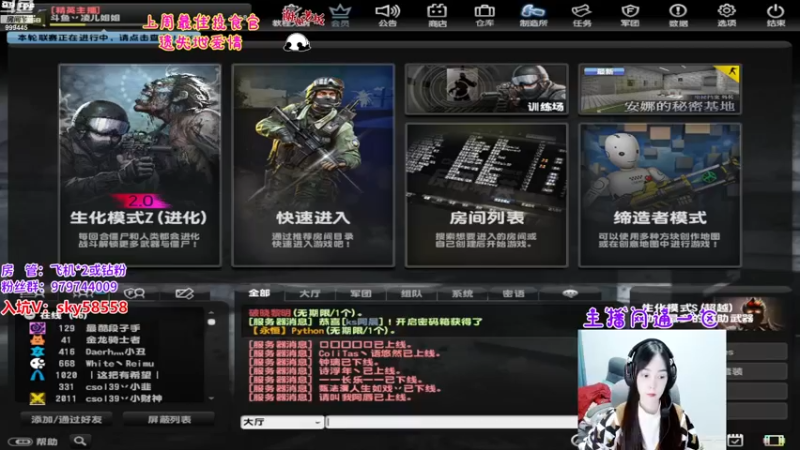Image resolution: width=800 pixels, height=450 pixels.
Task: Open the 房间列表 room list card
Action: pyautogui.click(x=486, y=195)
